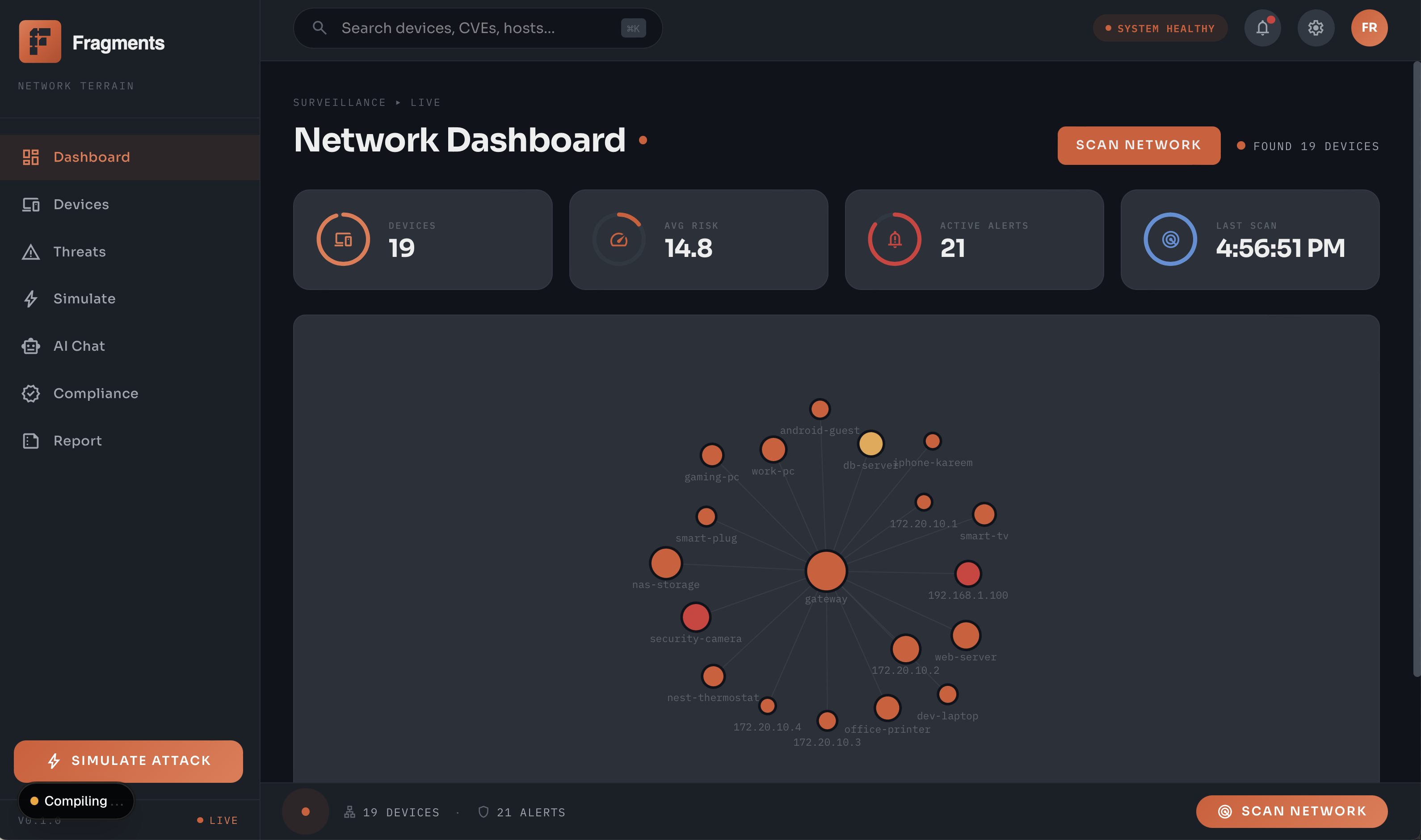Click the Last Scan radar icon
Screen dimensions: 1421x840
tap(1170, 239)
